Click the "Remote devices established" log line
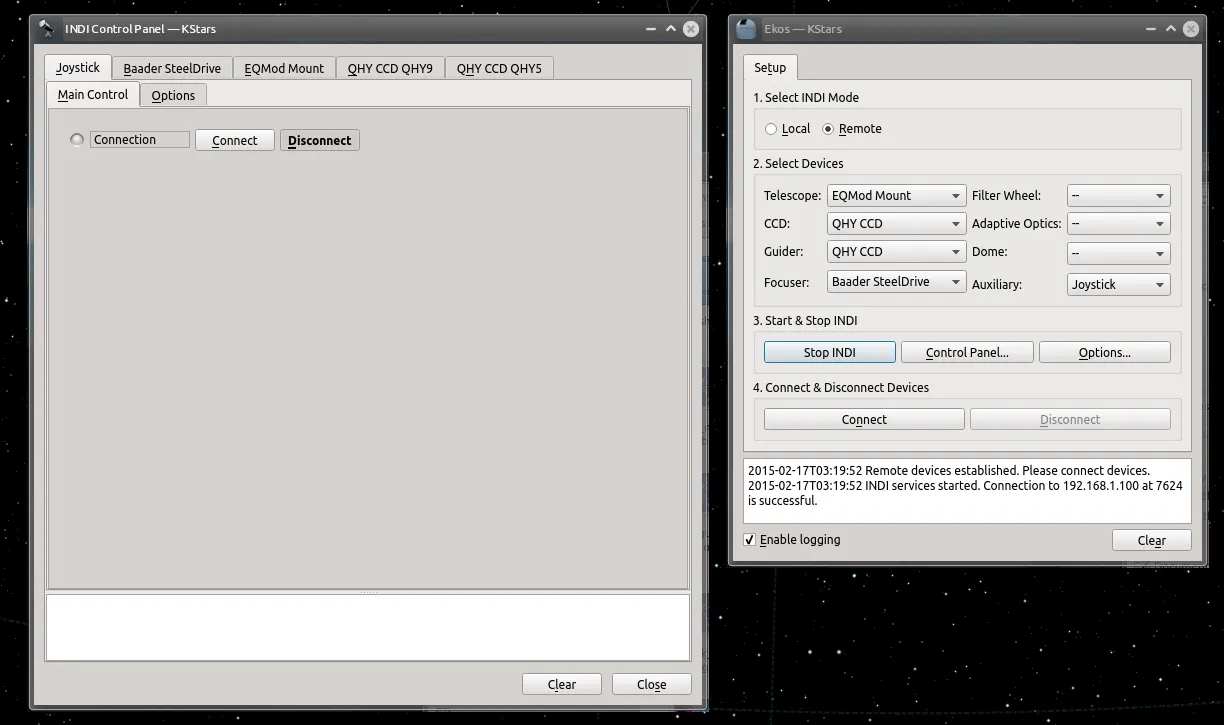The width and height of the screenshot is (1224, 725). click(949, 471)
